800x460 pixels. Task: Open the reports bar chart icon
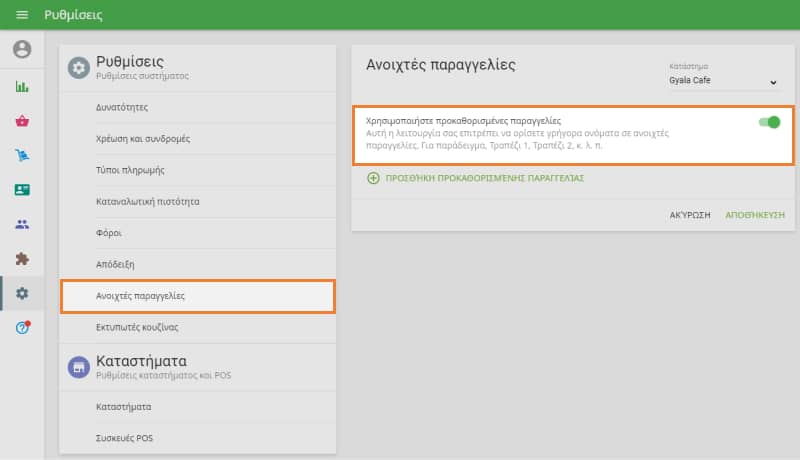22,87
